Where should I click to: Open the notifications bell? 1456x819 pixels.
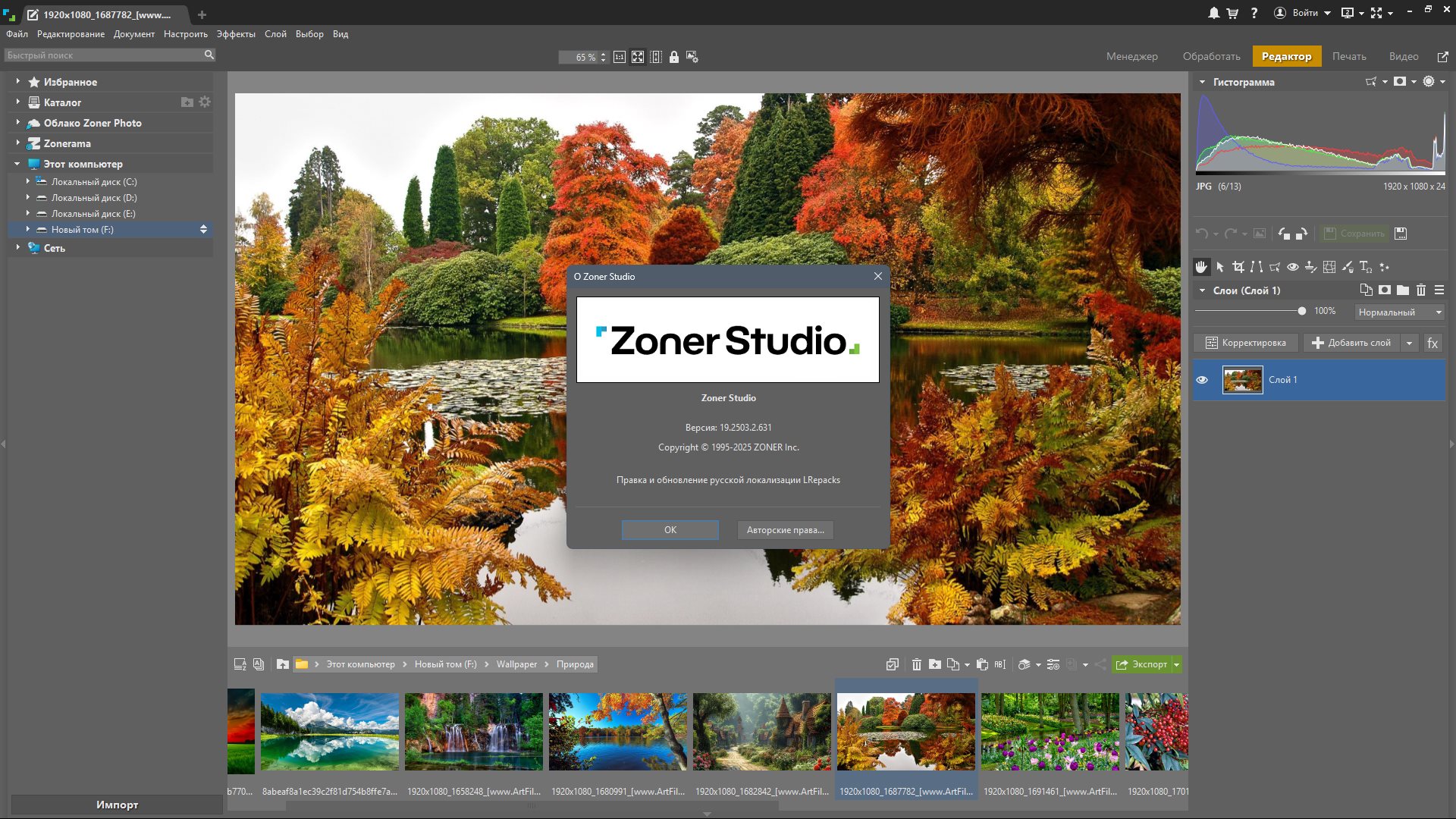pos(1214,13)
